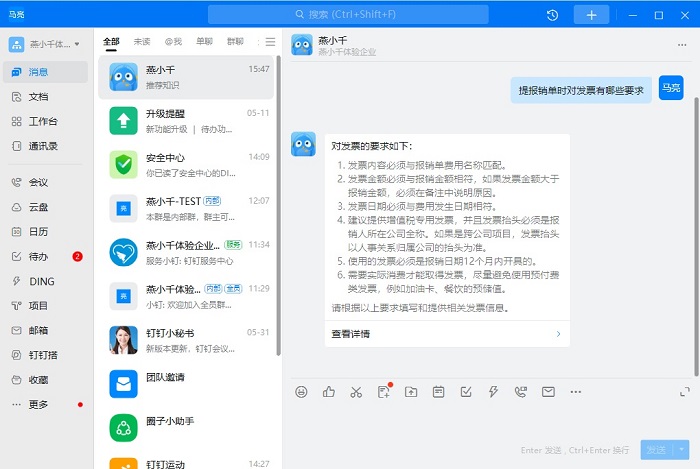Show more chat toolbar tools

[576, 392]
